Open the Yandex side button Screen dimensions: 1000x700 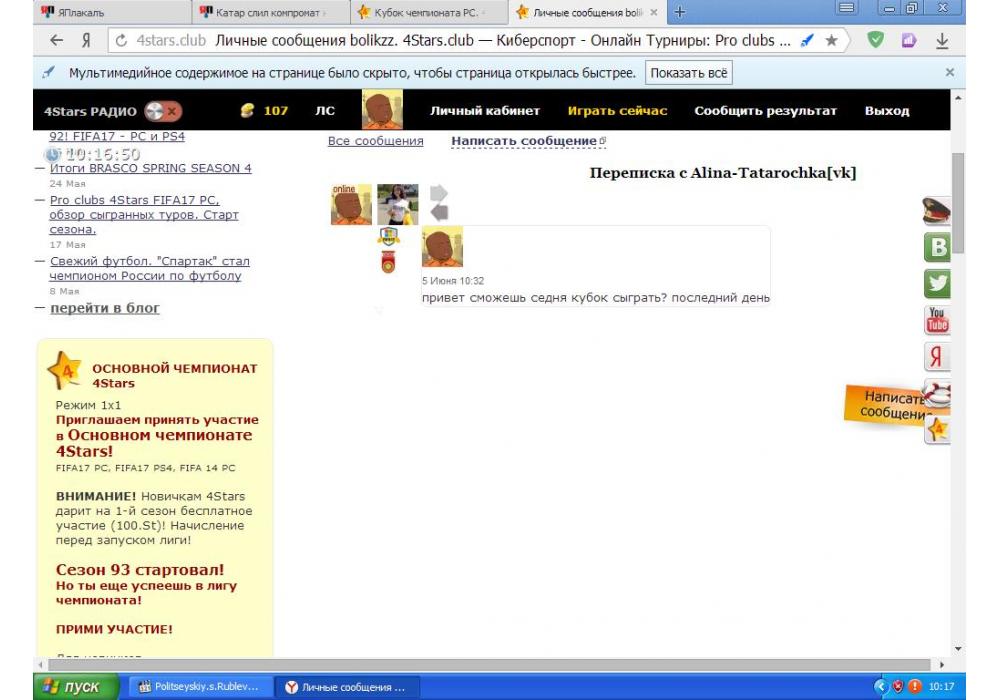click(938, 356)
